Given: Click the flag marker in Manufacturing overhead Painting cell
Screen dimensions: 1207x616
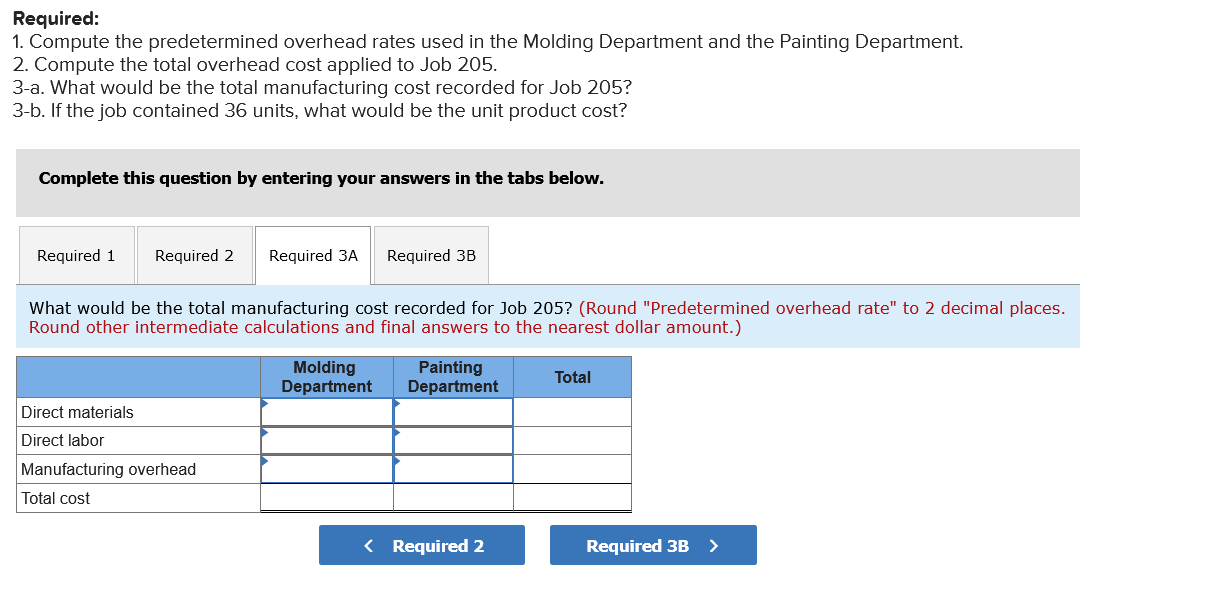Looking at the screenshot, I should coord(397,461).
